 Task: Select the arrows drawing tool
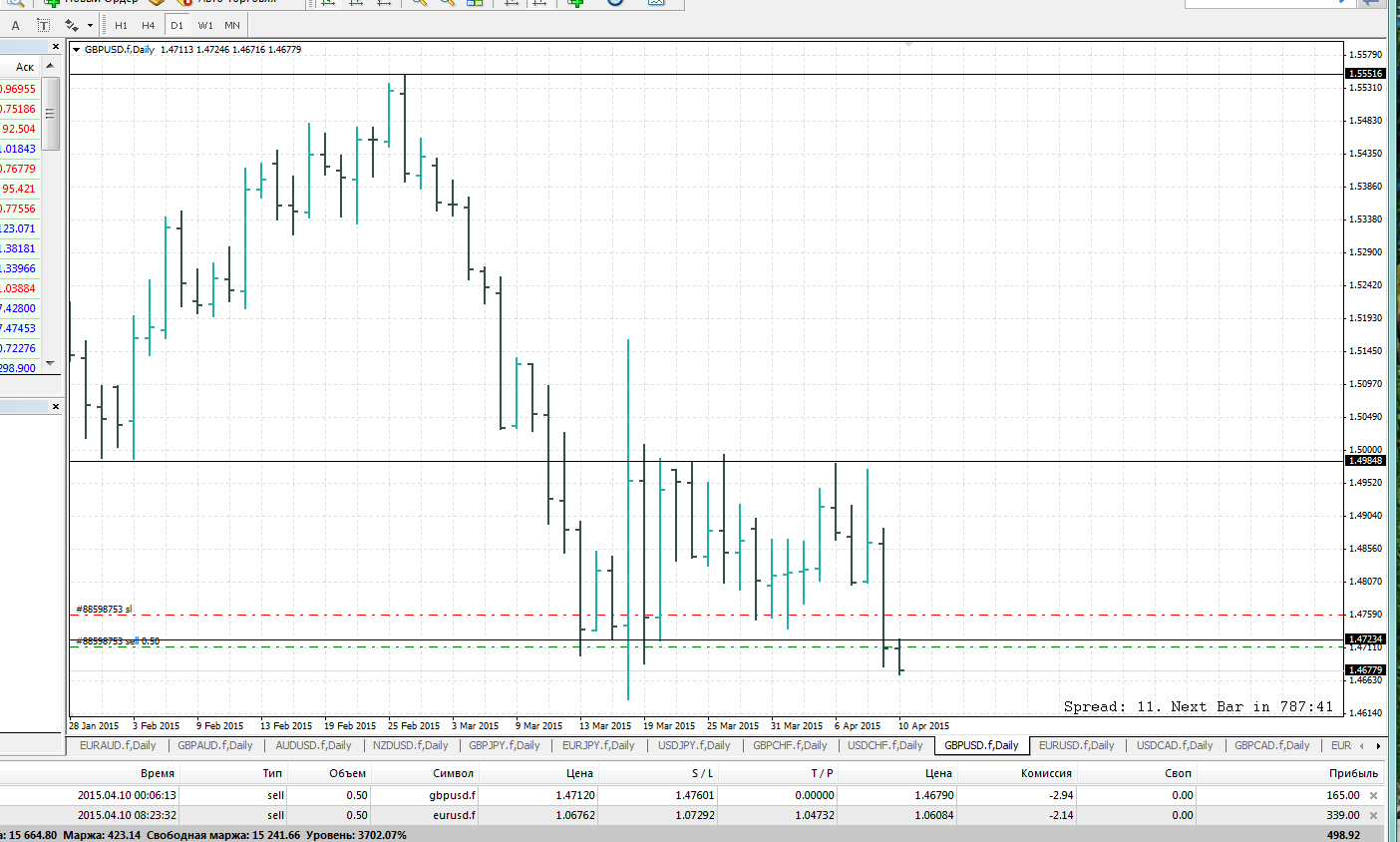click(71, 25)
